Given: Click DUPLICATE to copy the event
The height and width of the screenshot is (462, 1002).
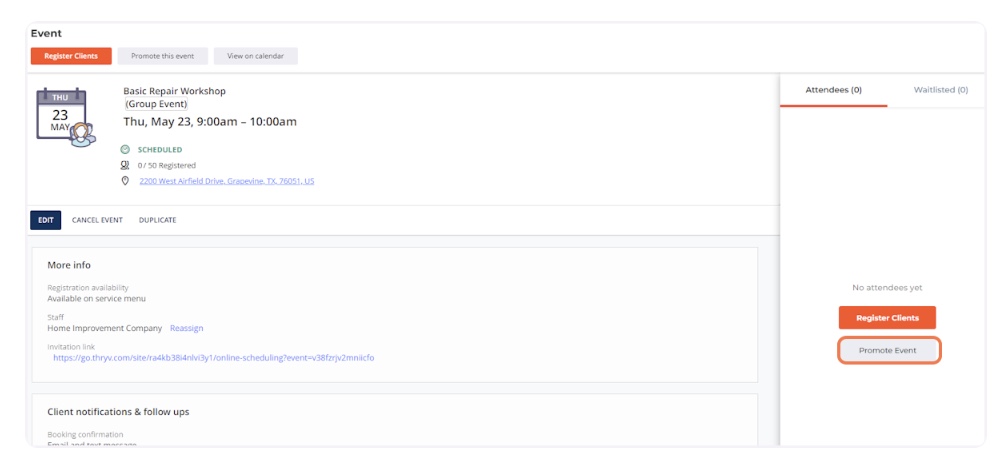Looking at the screenshot, I should pyautogui.click(x=157, y=220).
